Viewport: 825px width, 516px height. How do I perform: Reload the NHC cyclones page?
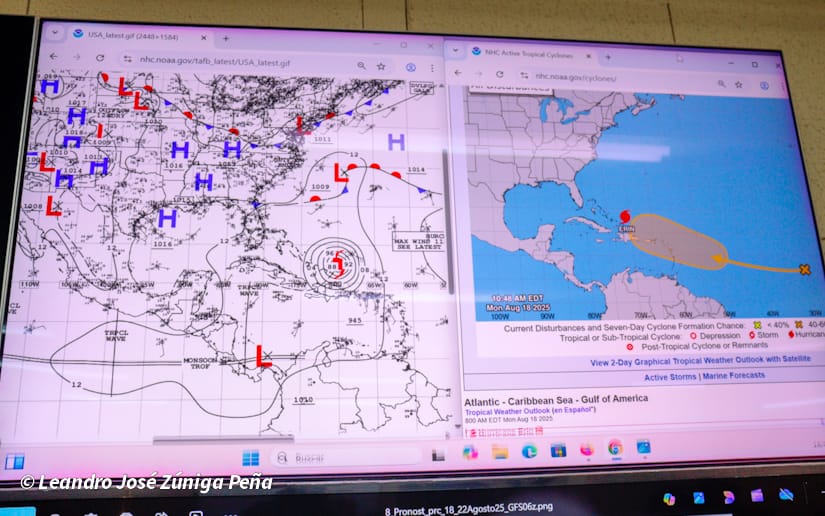point(500,74)
